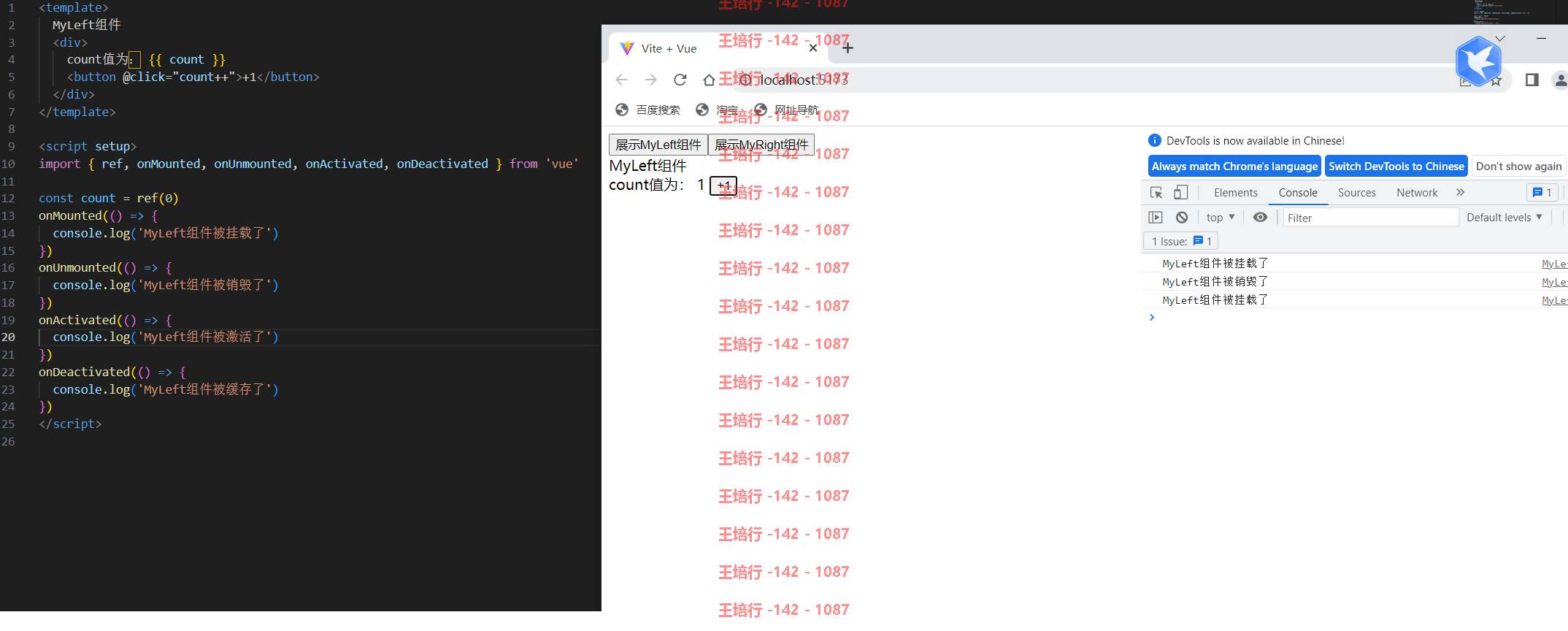Close the Vite + Vue tab
Screen dimensions: 1568x631
tap(812, 48)
